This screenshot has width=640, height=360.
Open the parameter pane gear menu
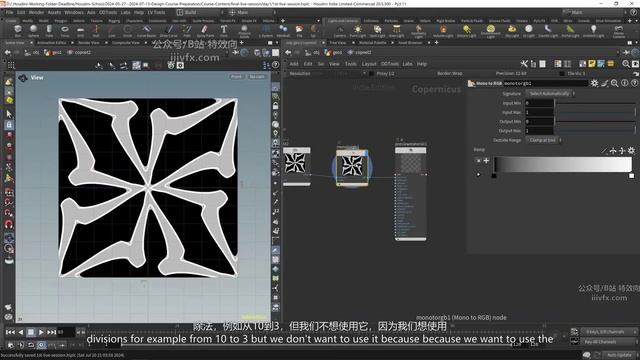pyautogui.click(x=594, y=83)
